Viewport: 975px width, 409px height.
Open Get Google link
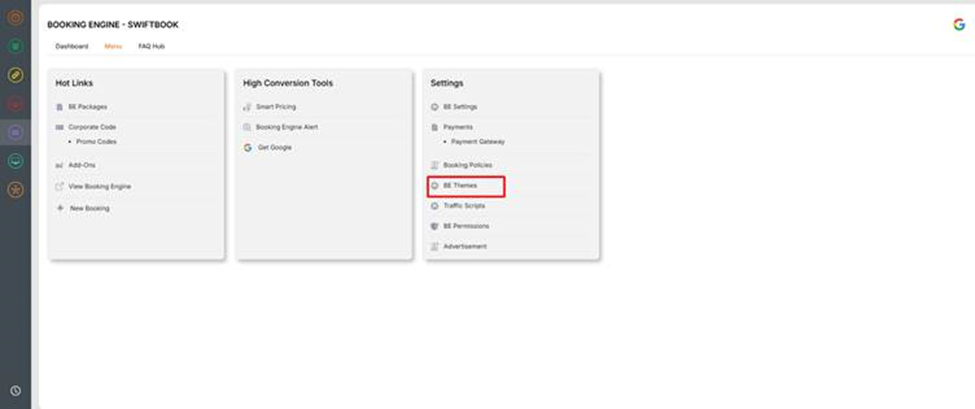274,147
